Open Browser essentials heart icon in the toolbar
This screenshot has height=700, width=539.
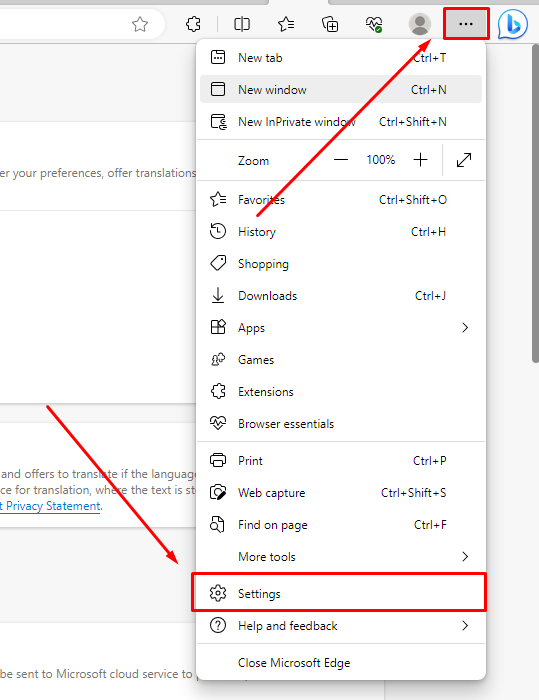(x=374, y=24)
